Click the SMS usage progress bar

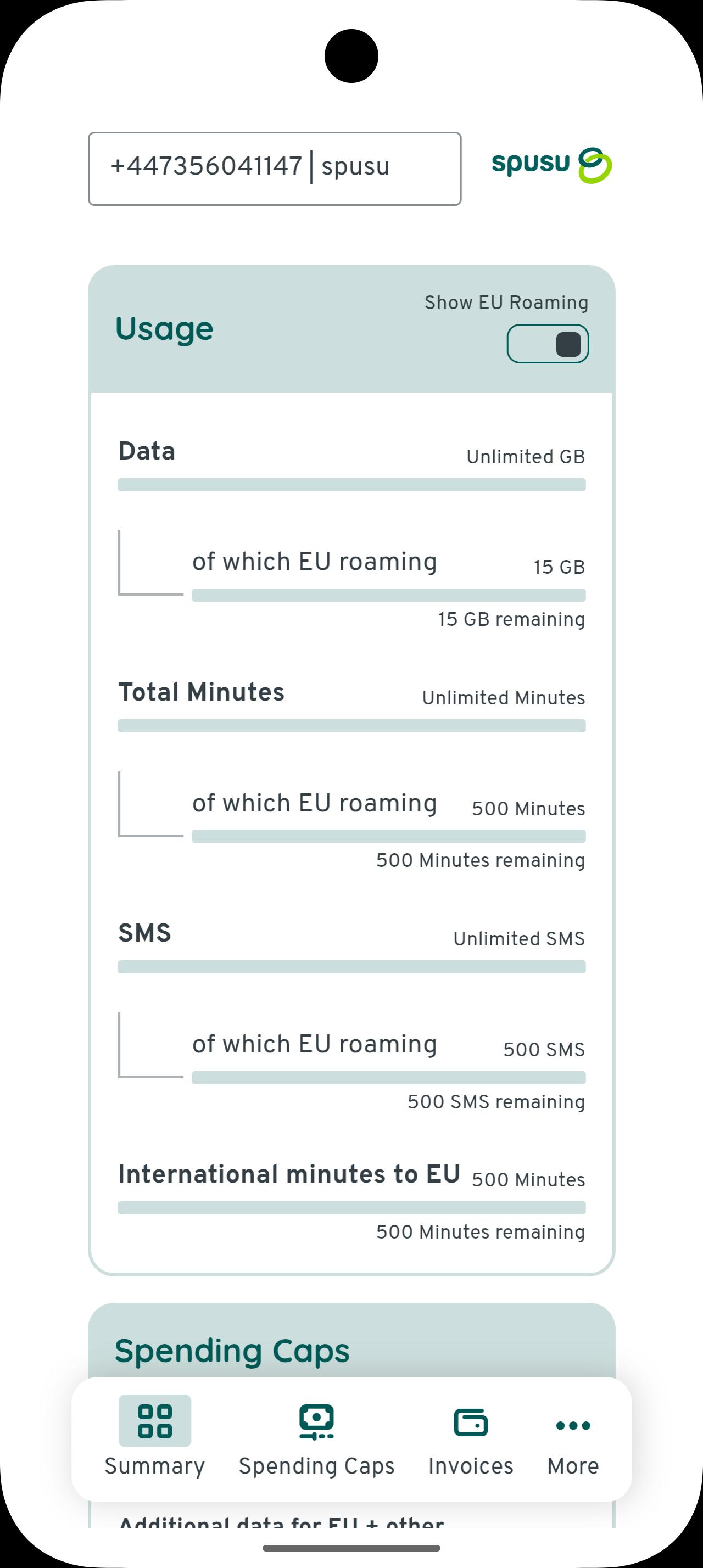(351, 967)
